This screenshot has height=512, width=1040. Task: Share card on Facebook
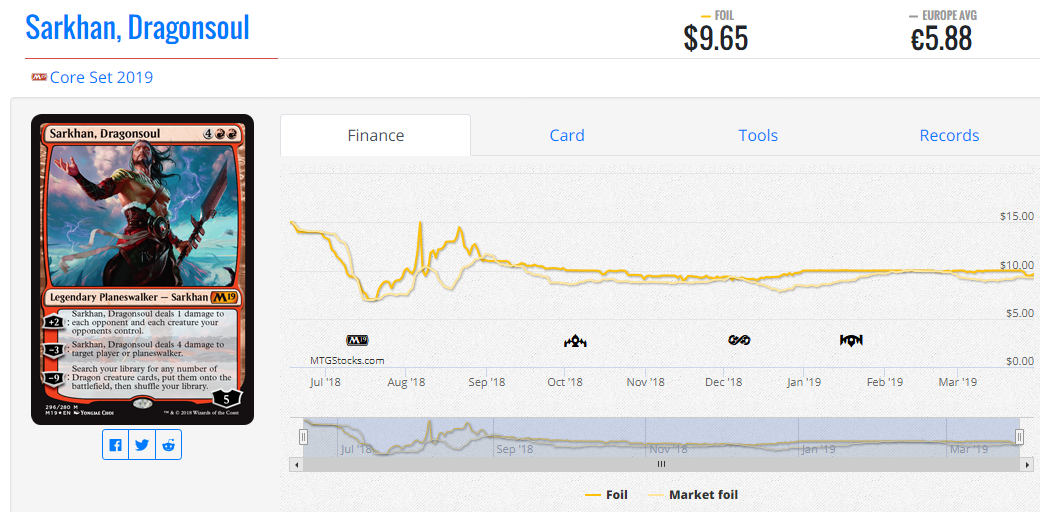[115, 445]
